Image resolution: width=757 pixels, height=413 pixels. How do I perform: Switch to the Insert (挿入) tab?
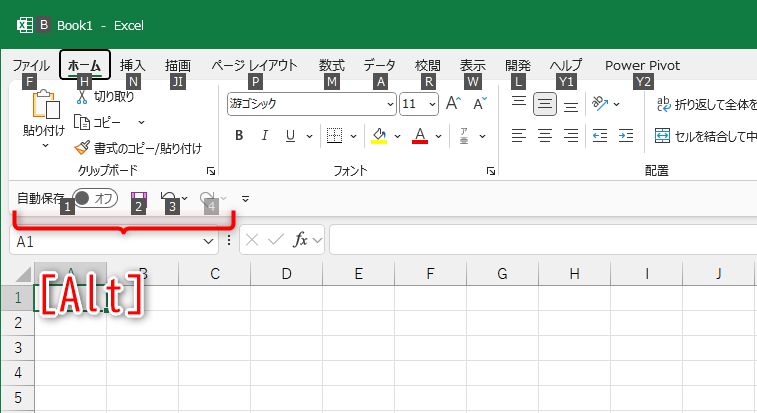pyautogui.click(x=132, y=65)
